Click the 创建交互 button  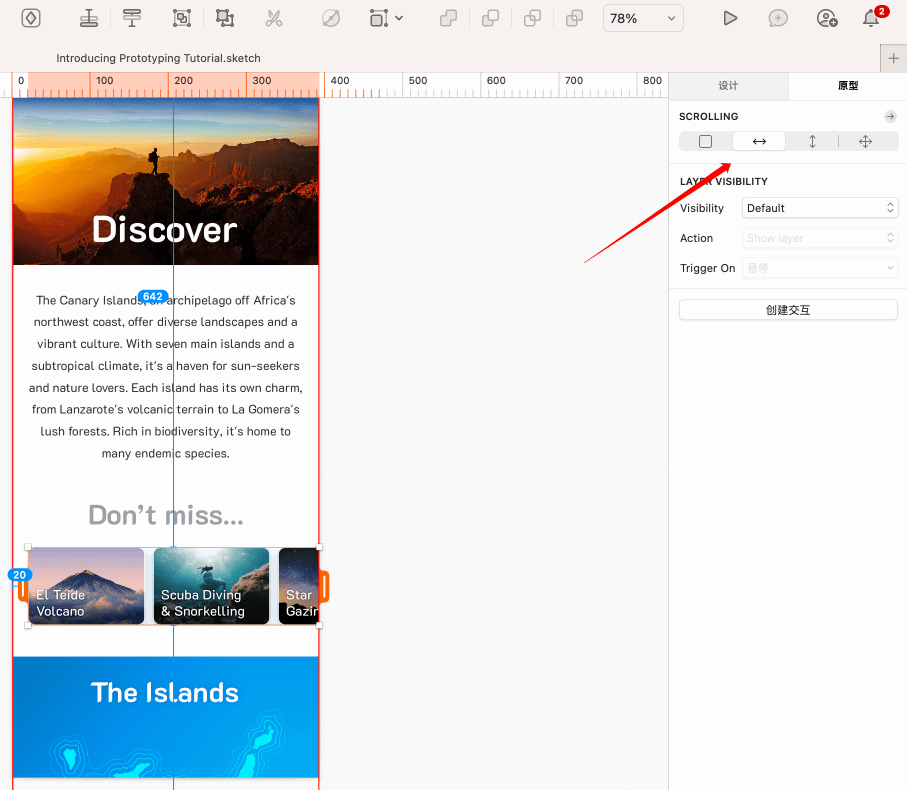point(788,310)
